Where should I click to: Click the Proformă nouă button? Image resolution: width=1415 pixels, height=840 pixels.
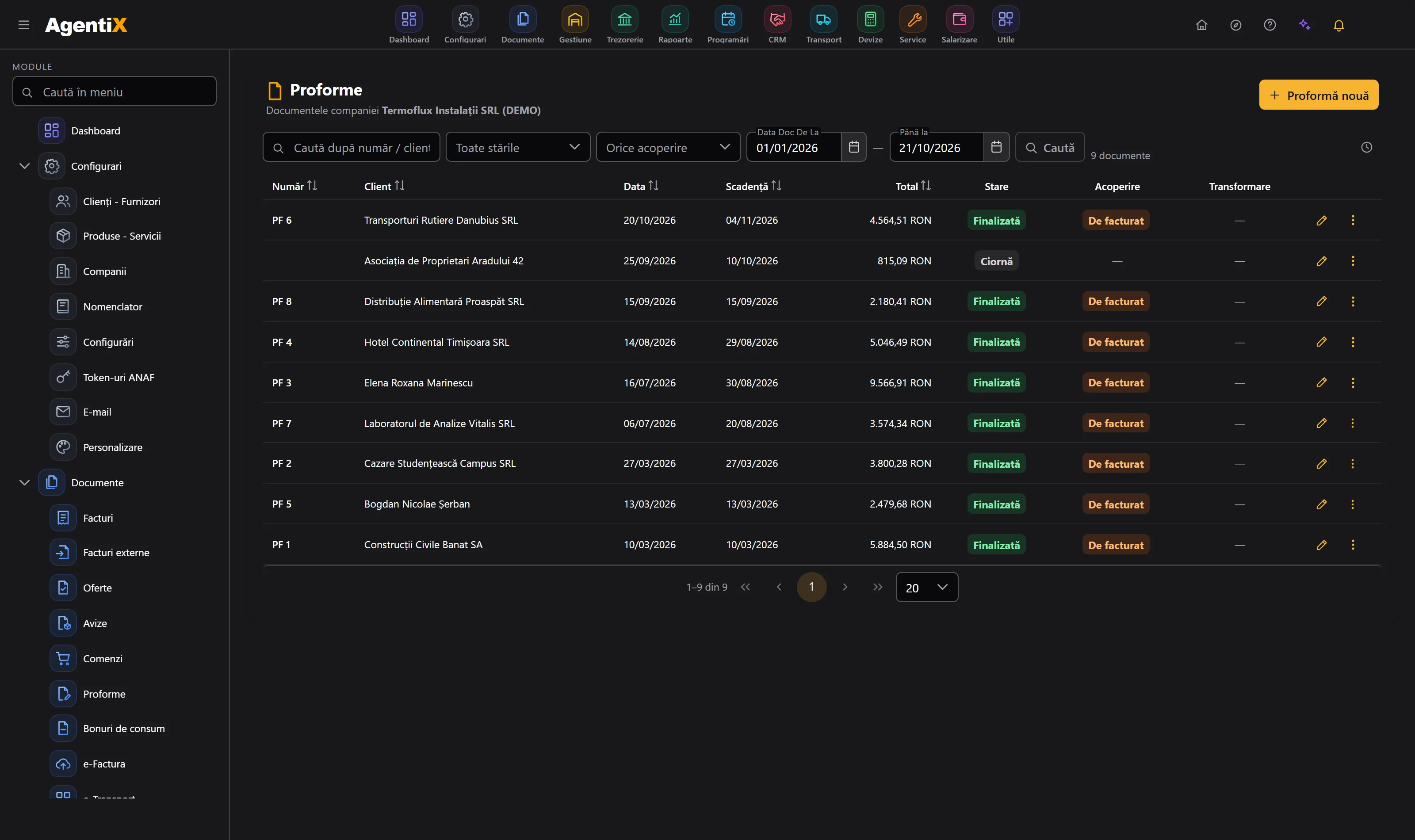point(1318,95)
